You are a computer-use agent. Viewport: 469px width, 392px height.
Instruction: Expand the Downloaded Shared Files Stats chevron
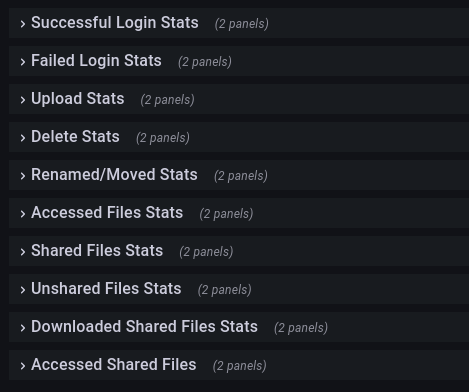(x=23, y=328)
